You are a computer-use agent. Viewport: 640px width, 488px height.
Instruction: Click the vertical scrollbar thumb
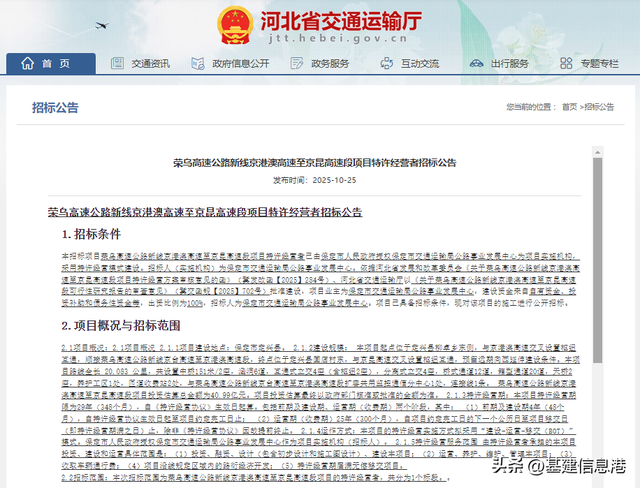[598, 260]
